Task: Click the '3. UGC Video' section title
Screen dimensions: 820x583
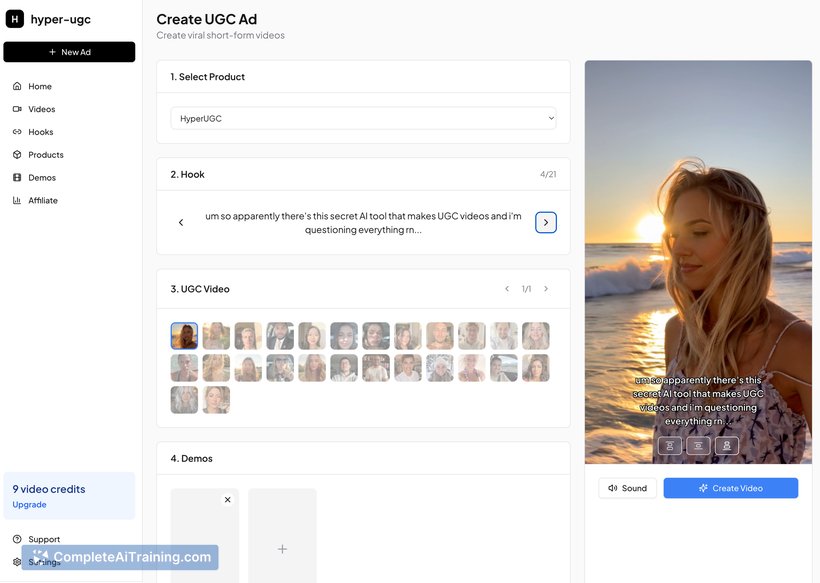Action: coord(200,289)
